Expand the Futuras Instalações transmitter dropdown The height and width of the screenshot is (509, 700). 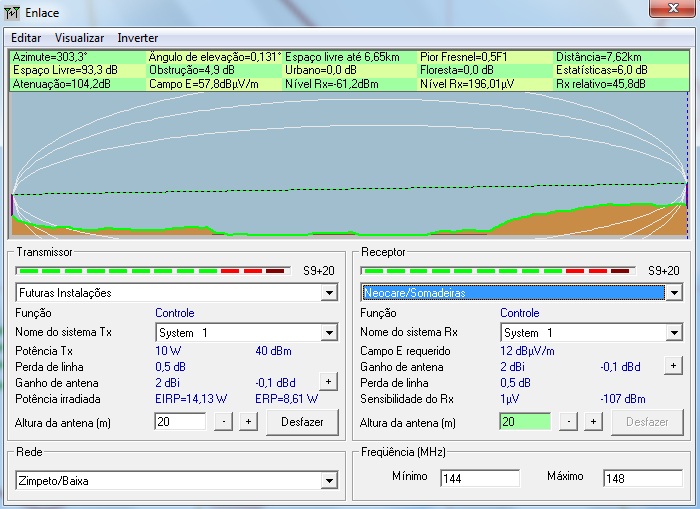329,293
